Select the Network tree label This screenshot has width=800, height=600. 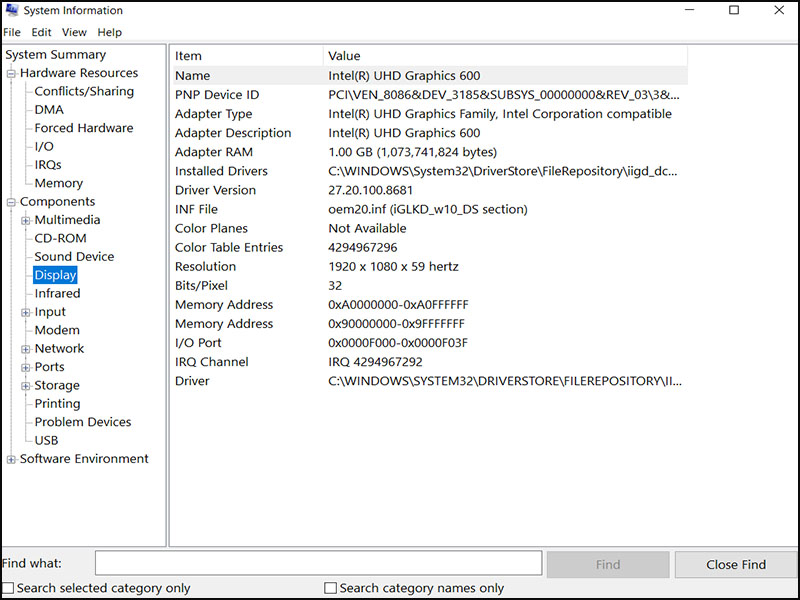tap(59, 348)
